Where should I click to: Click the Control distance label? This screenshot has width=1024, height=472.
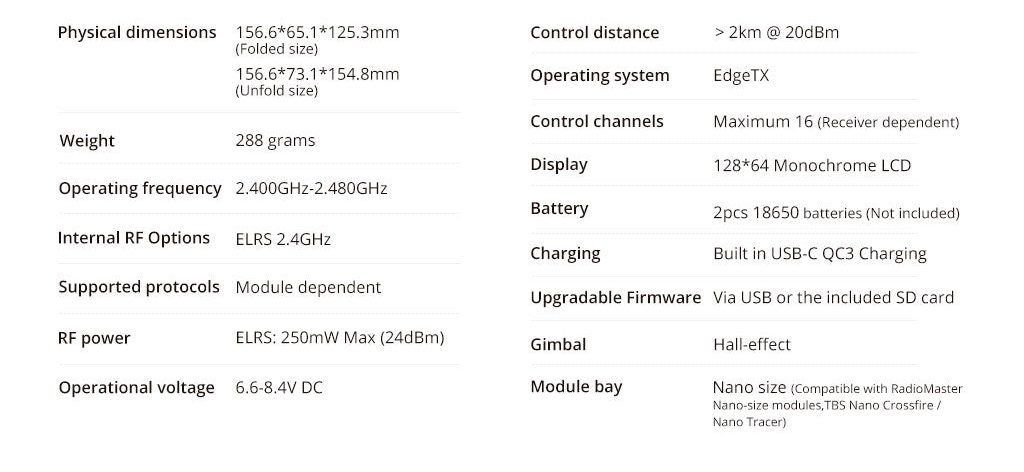595,33
